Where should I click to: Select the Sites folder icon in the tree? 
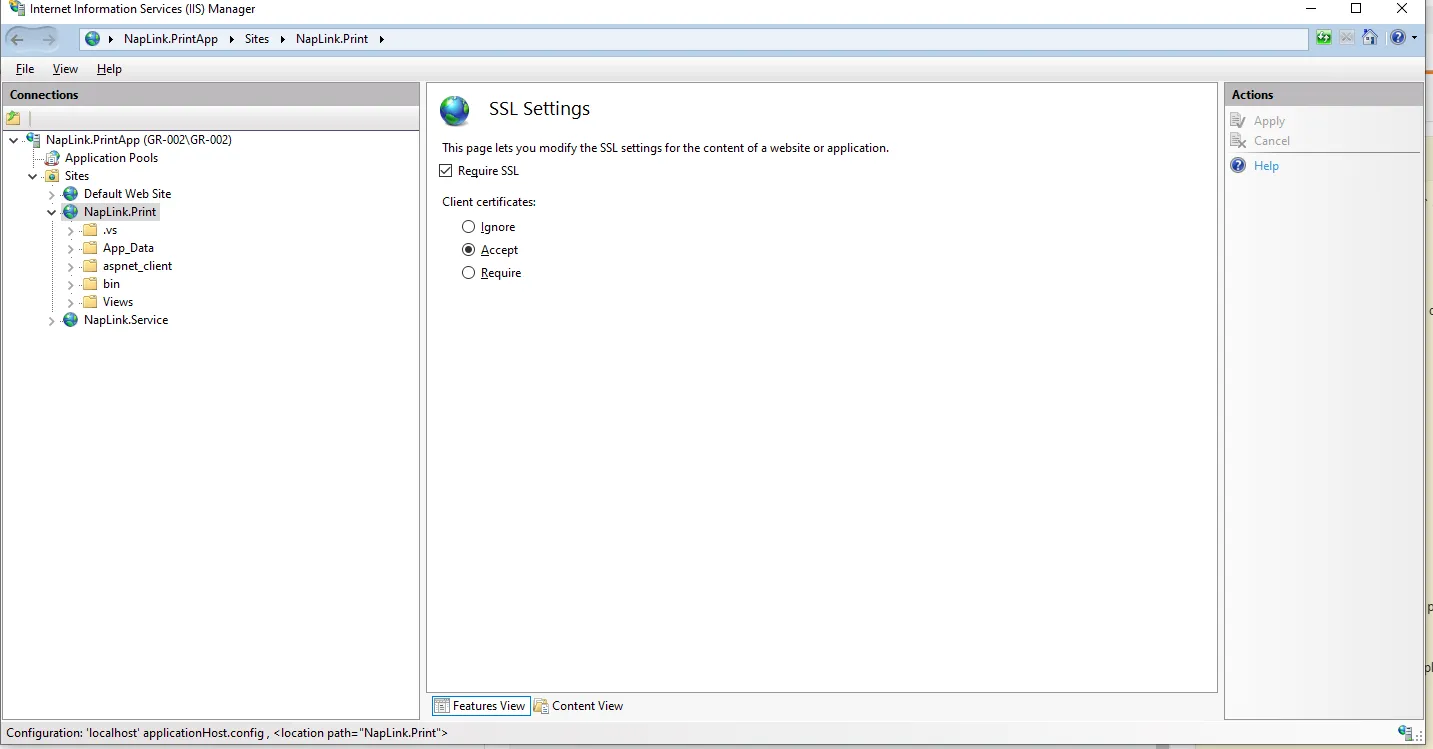tap(52, 176)
